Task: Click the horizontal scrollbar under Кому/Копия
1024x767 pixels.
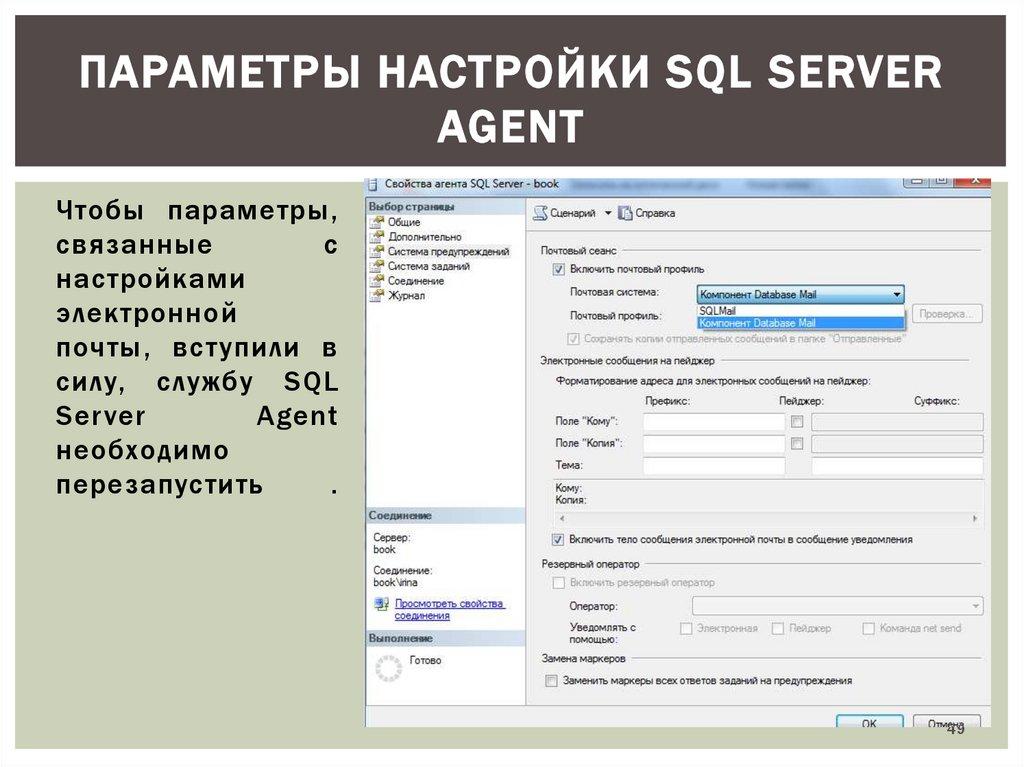Action: [x=767, y=519]
